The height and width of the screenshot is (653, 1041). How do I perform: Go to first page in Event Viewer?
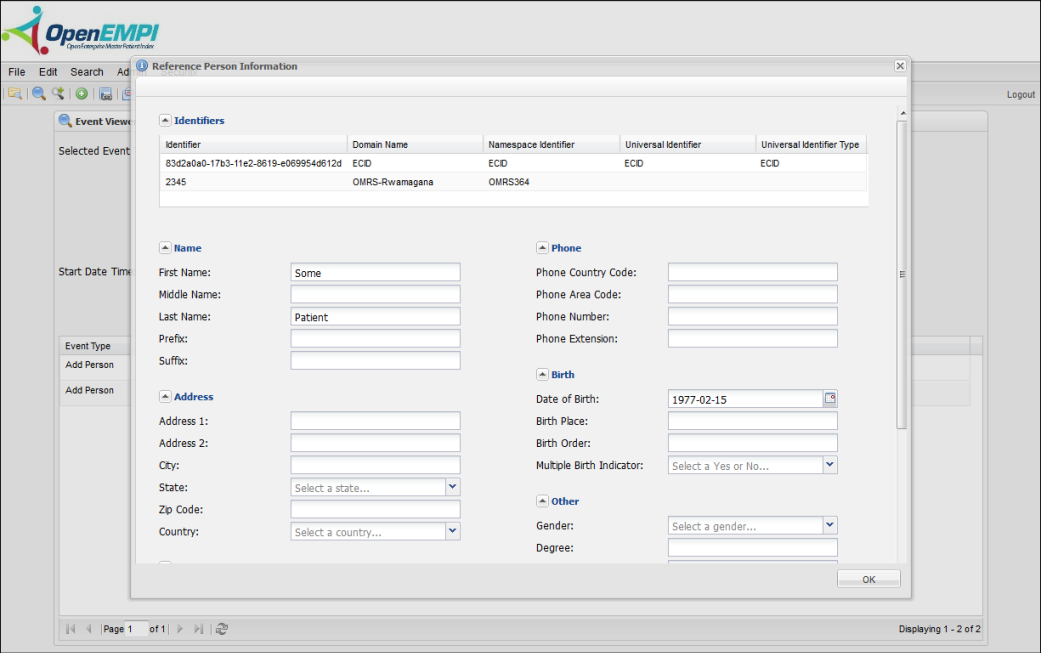point(70,628)
